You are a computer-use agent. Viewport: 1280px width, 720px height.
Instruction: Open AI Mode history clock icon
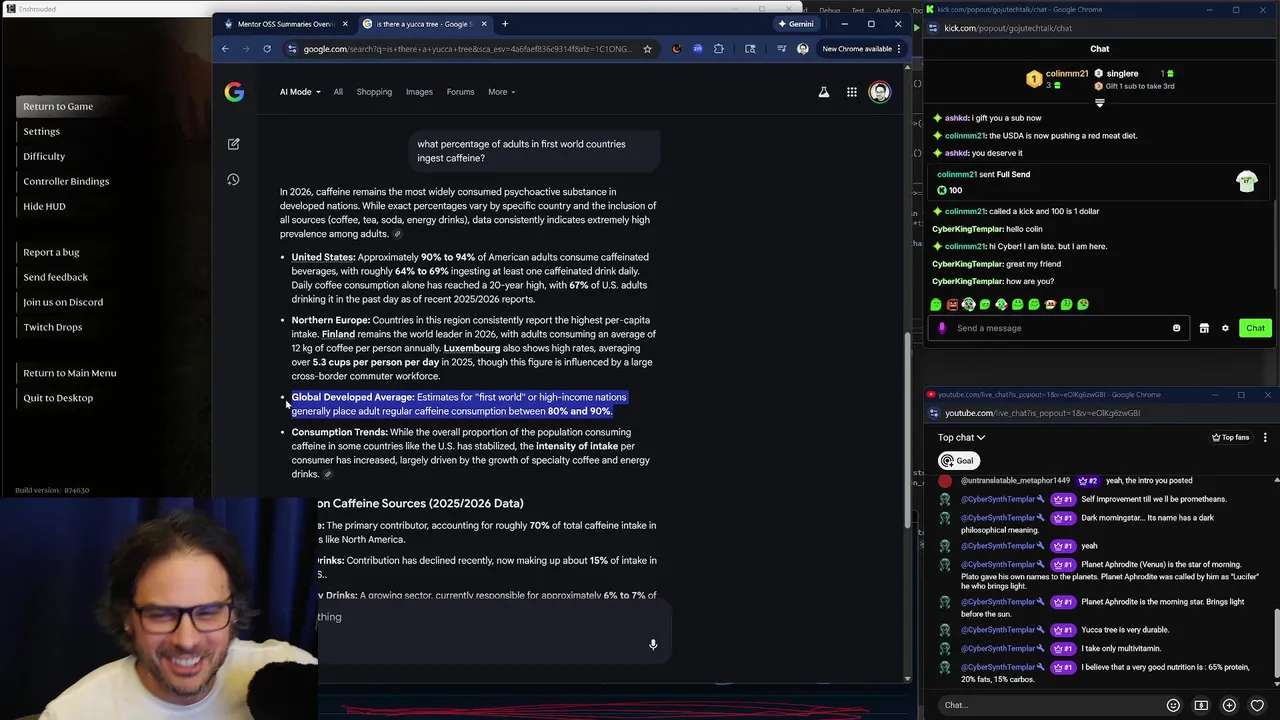(233, 179)
